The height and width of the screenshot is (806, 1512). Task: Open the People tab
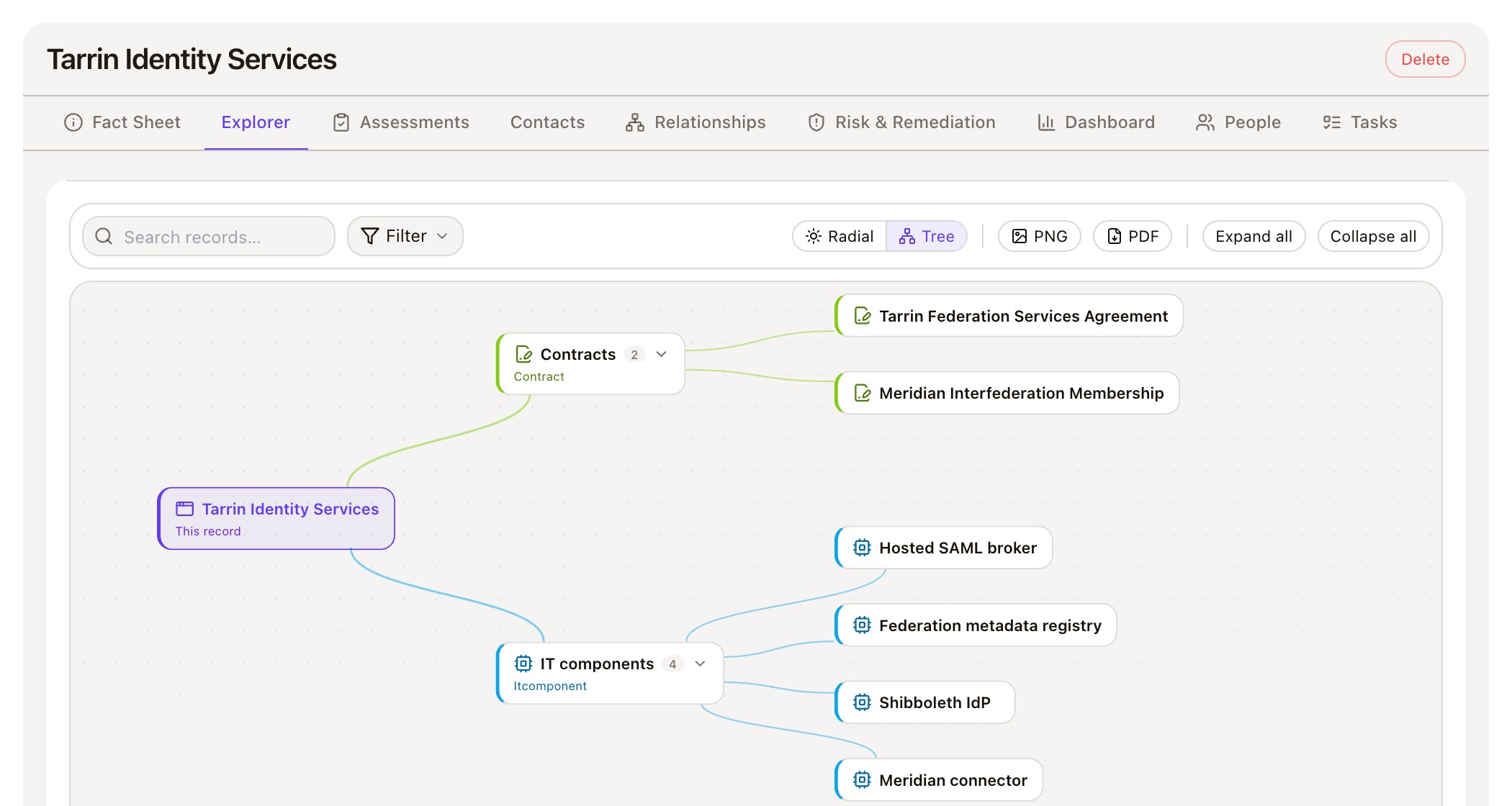[x=1238, y=122]
